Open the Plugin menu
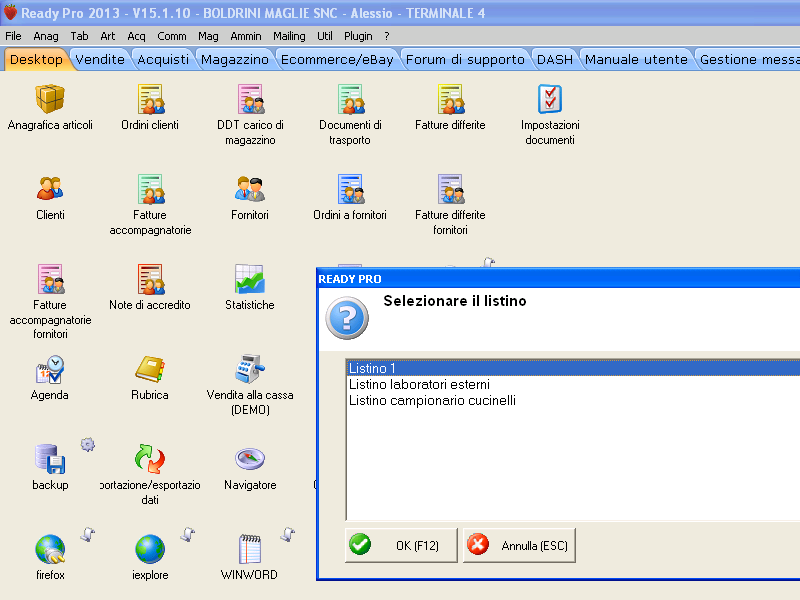Image resolution: width=800 pixels, height=600 pixels. pyautogui.click(x=358, y=36)
